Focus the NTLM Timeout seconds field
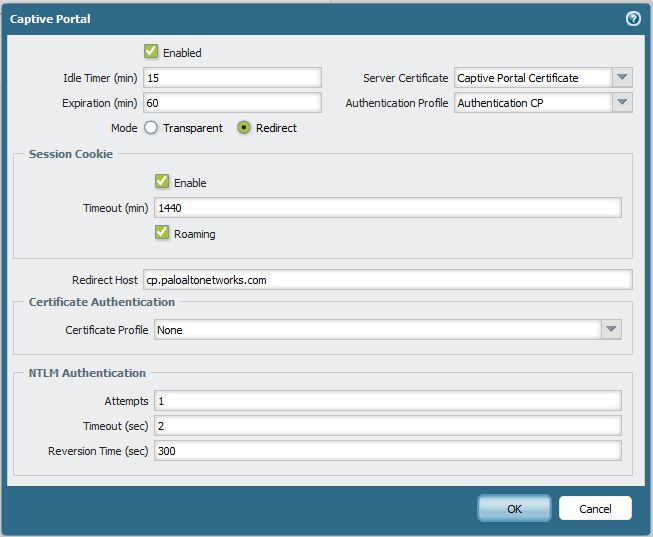 pos(387,426)
